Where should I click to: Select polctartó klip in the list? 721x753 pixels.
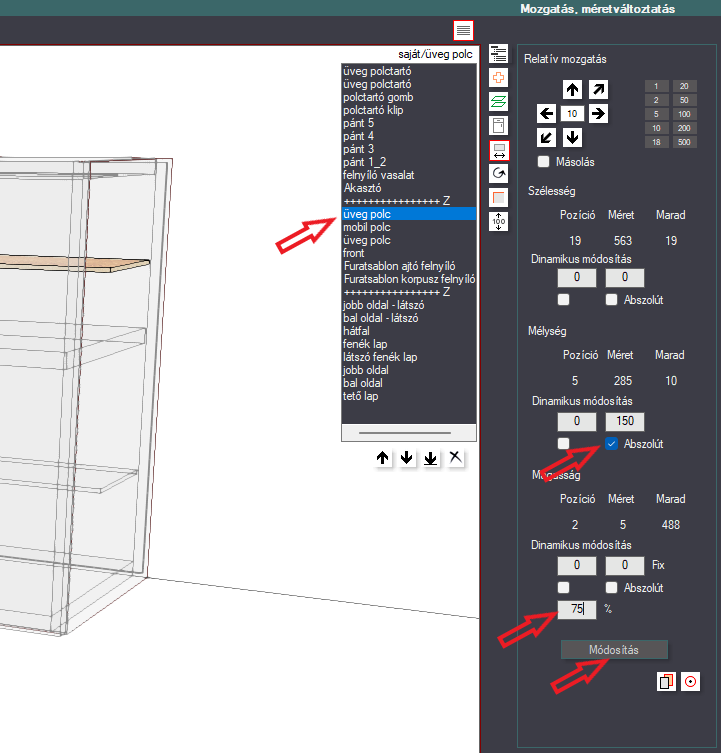tap(409, 110)
